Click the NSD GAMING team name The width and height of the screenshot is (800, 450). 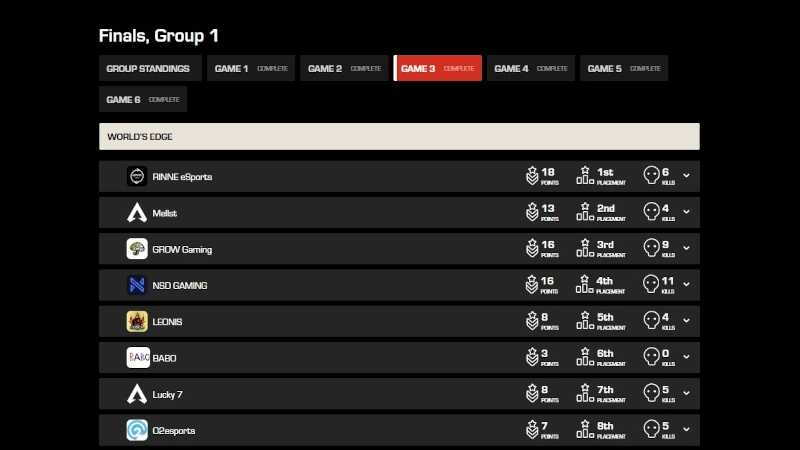click(180, 286)
